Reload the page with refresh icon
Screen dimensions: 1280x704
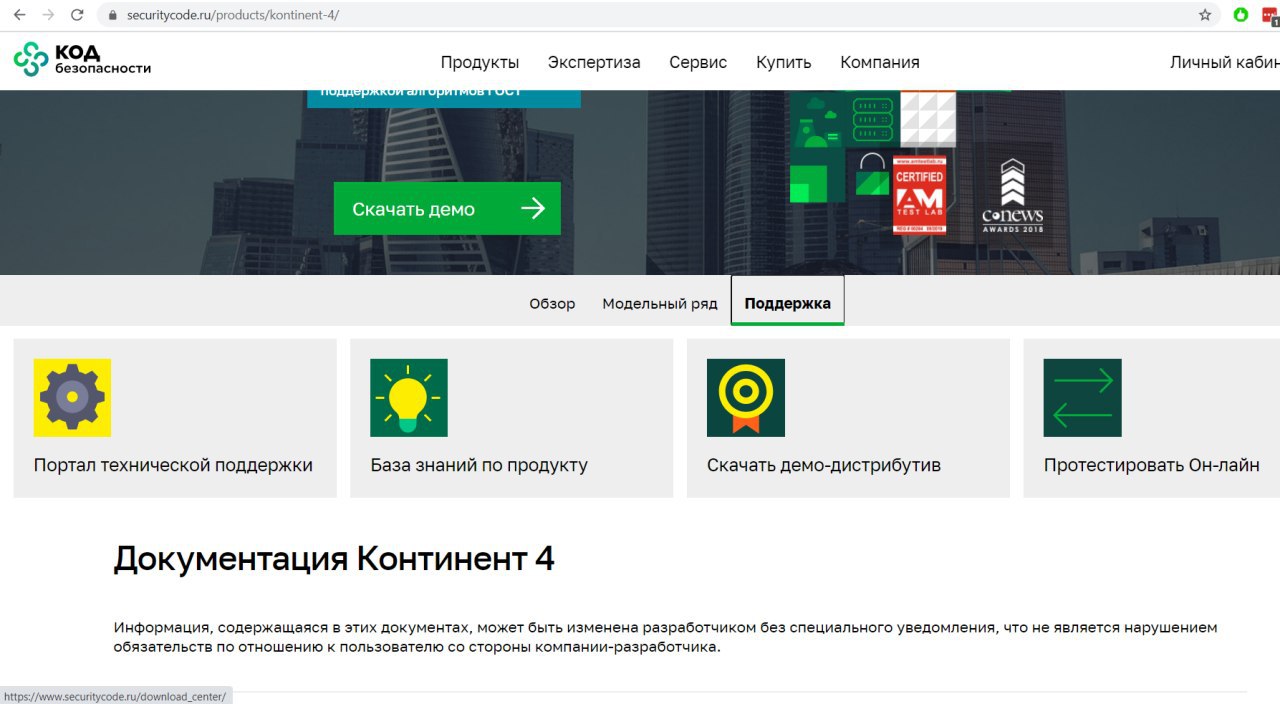coord(77,15)
